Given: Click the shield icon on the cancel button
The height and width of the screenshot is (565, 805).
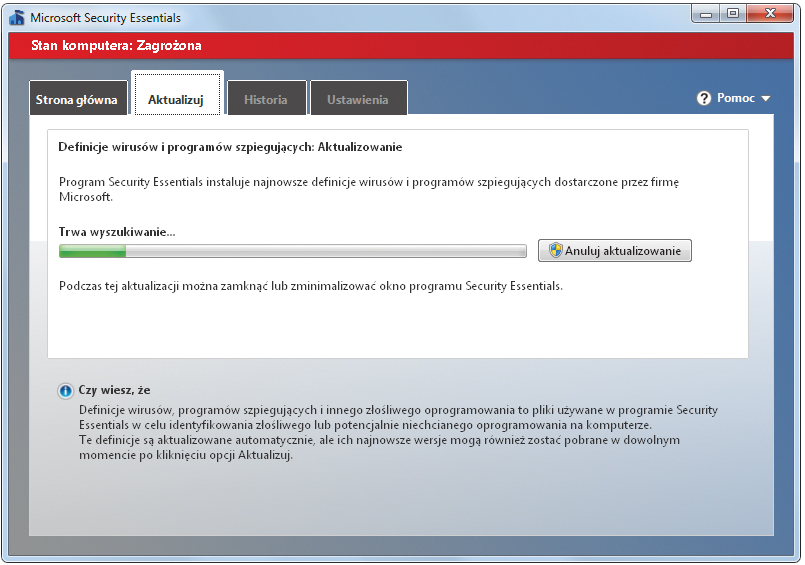Looking at the screenshot, I should tap(555, 251).
